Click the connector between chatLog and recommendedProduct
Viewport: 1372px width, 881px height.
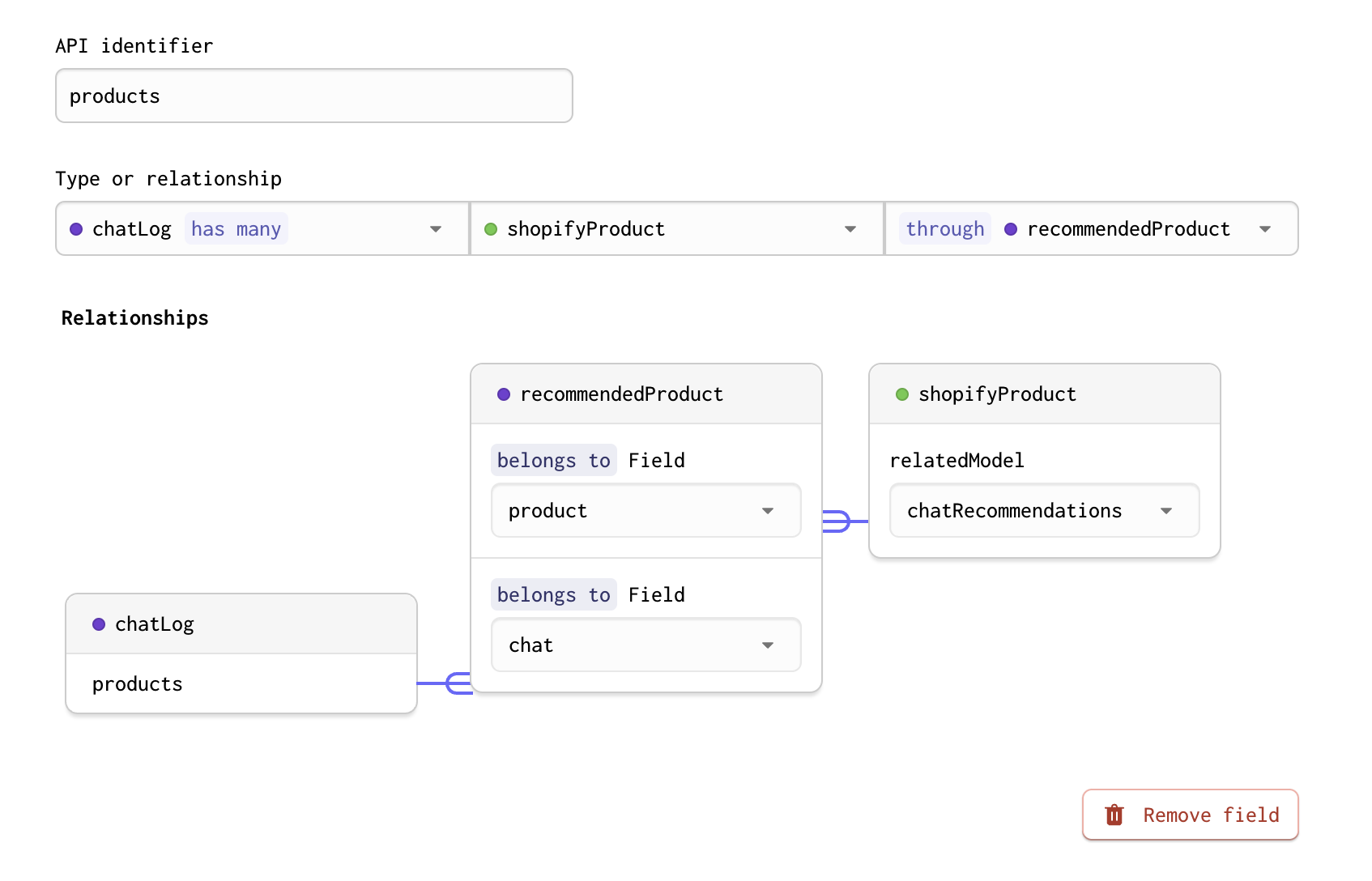[445, 683]
